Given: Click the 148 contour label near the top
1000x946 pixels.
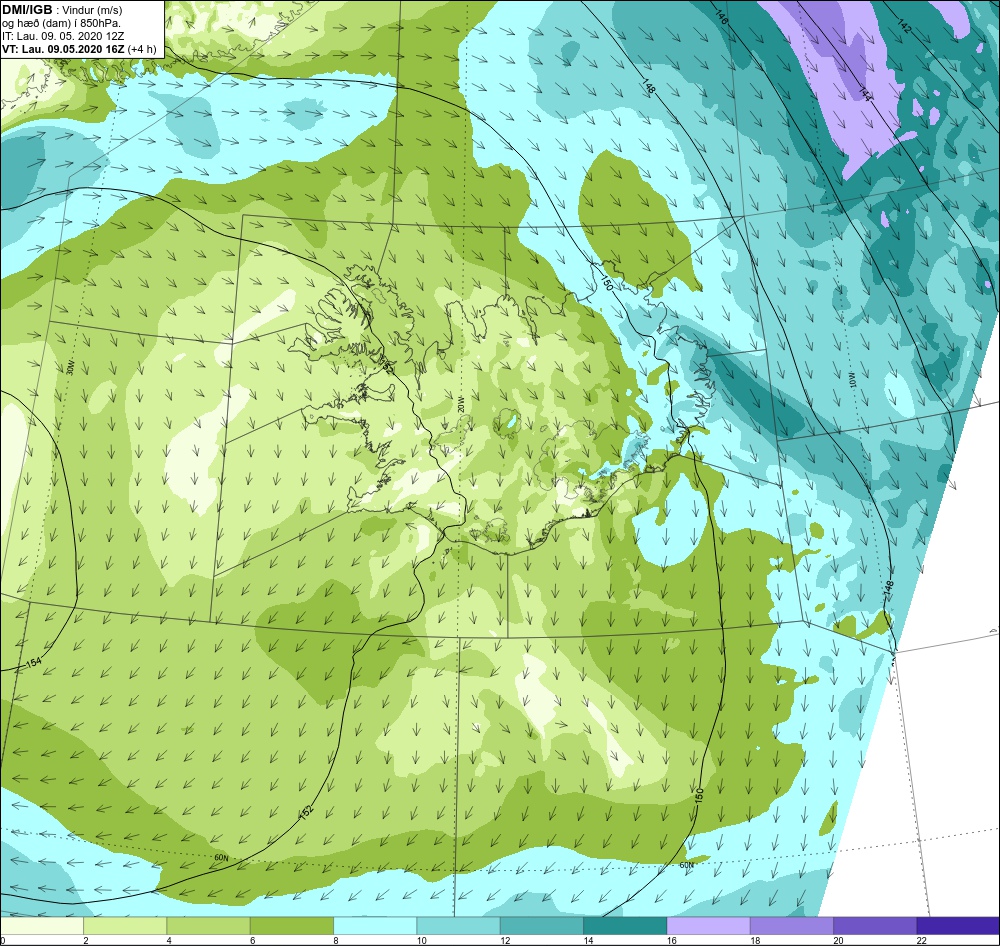Looking at the screenshot, I should click(649, 87).
